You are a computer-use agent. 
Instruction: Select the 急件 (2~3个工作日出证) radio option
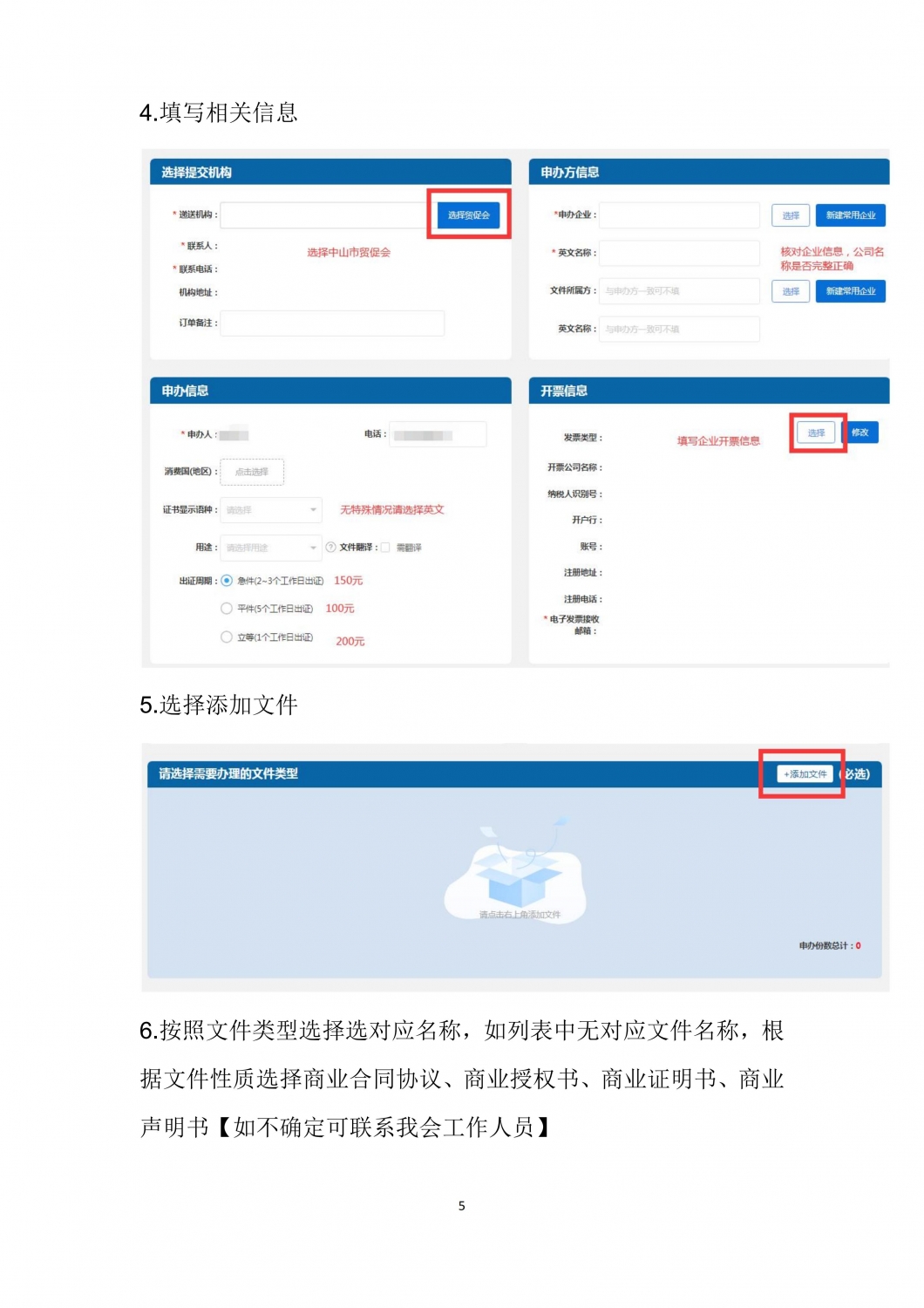(x=227, y=581)
